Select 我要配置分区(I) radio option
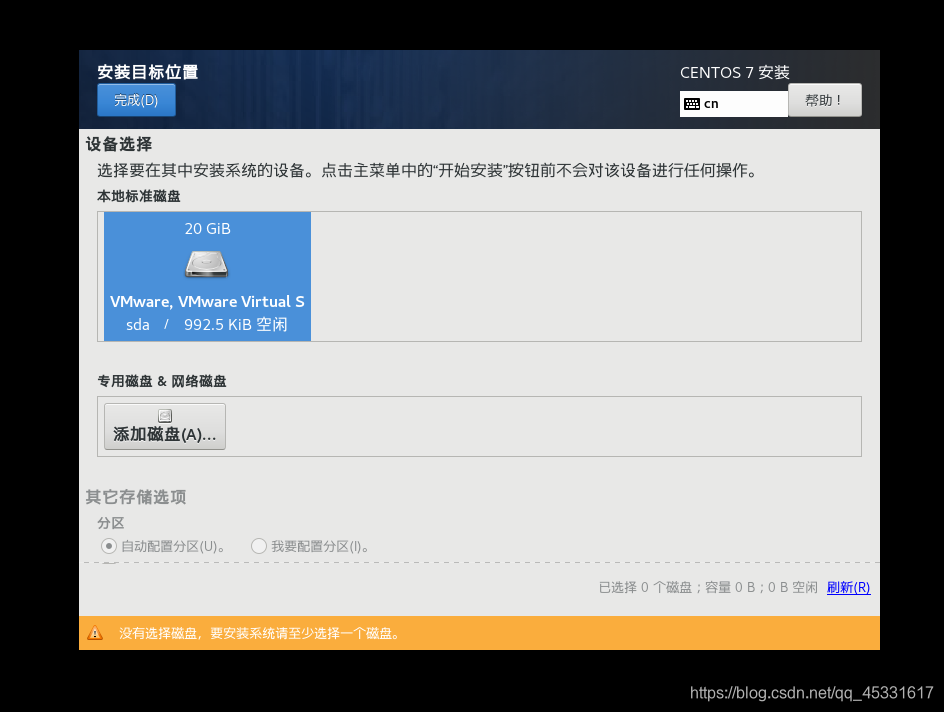This screenshot has width=944, height=712. click(x=310, y=546)
